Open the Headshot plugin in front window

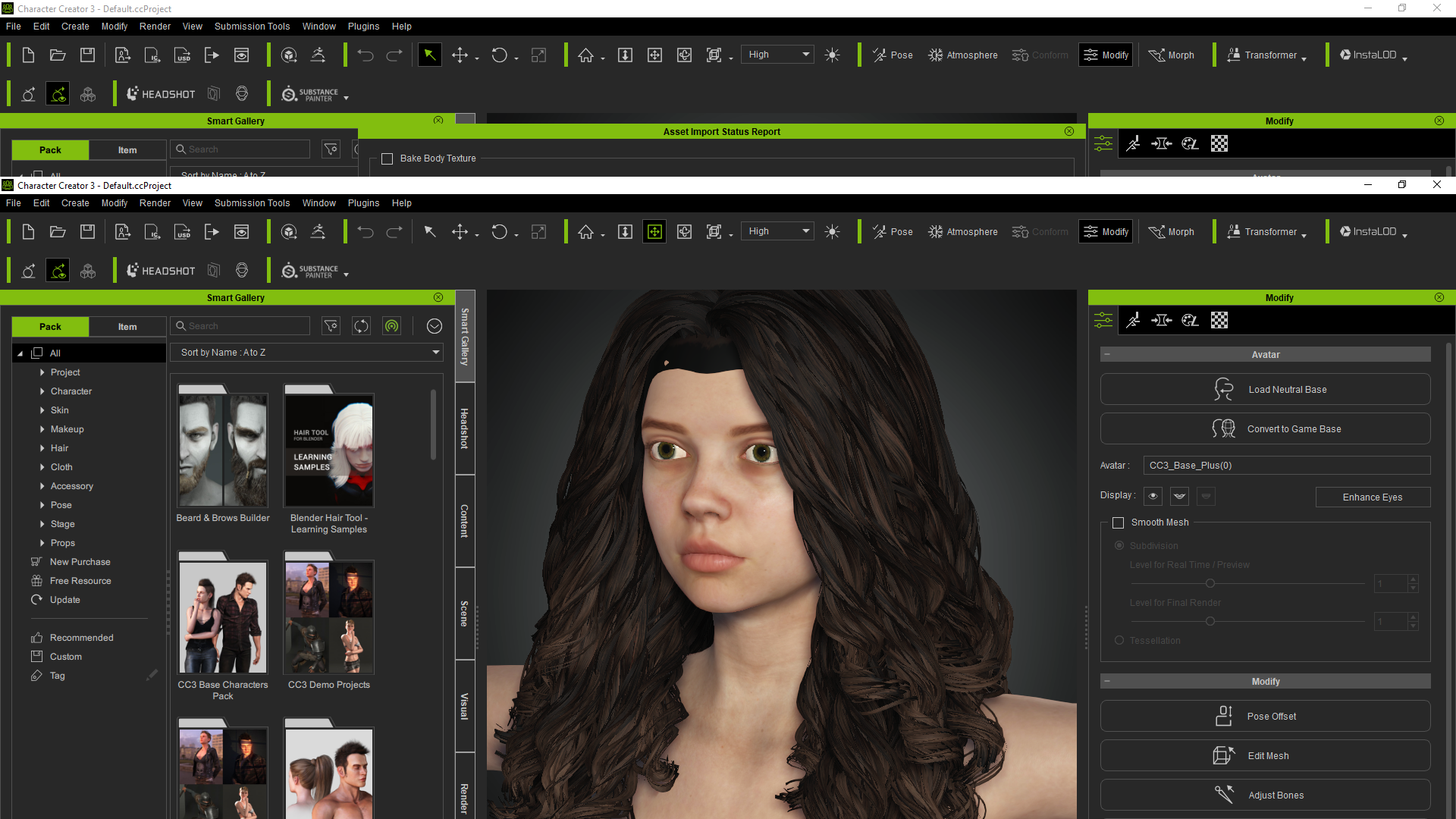[x=161, y=271]
